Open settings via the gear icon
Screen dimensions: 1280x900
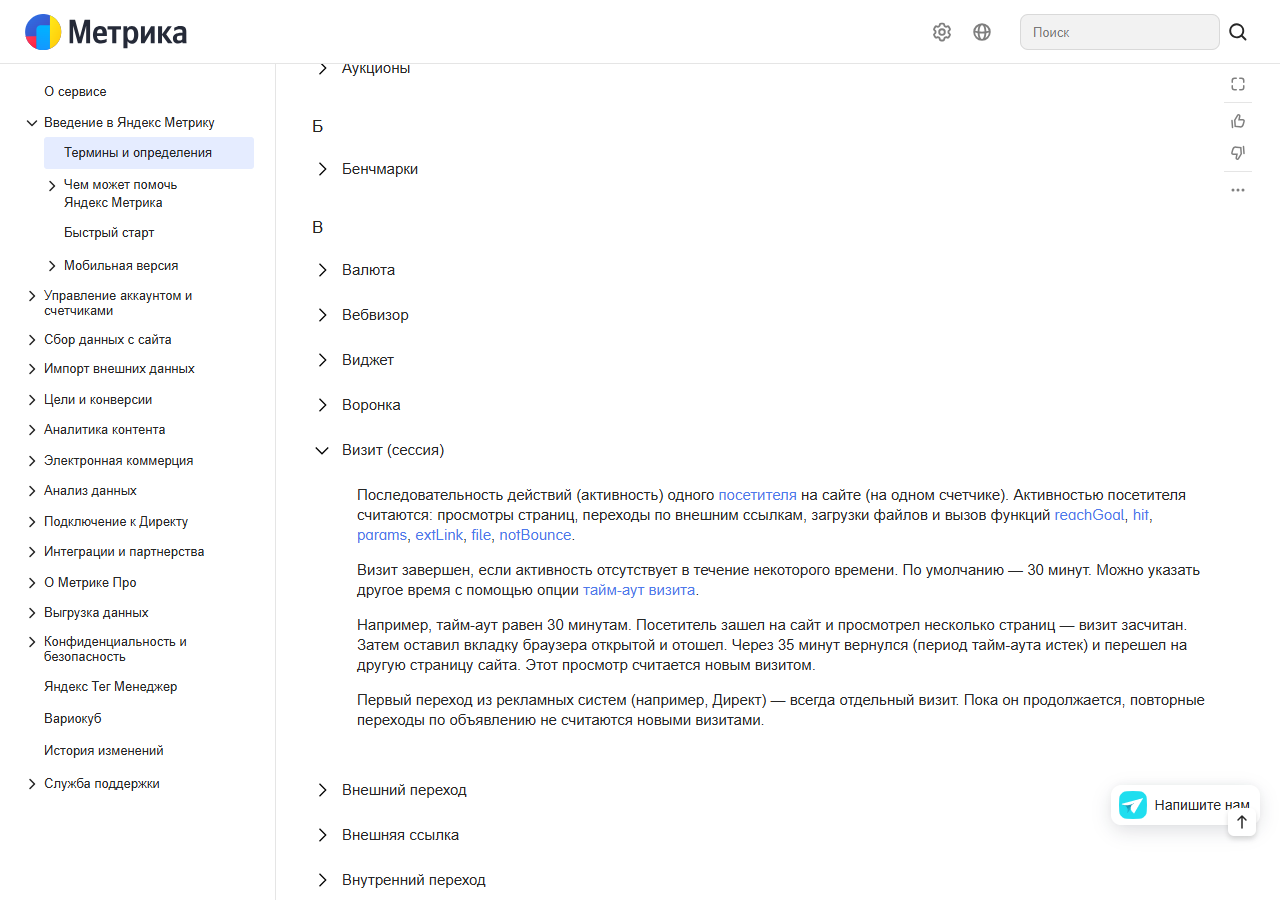click(942, 32)
